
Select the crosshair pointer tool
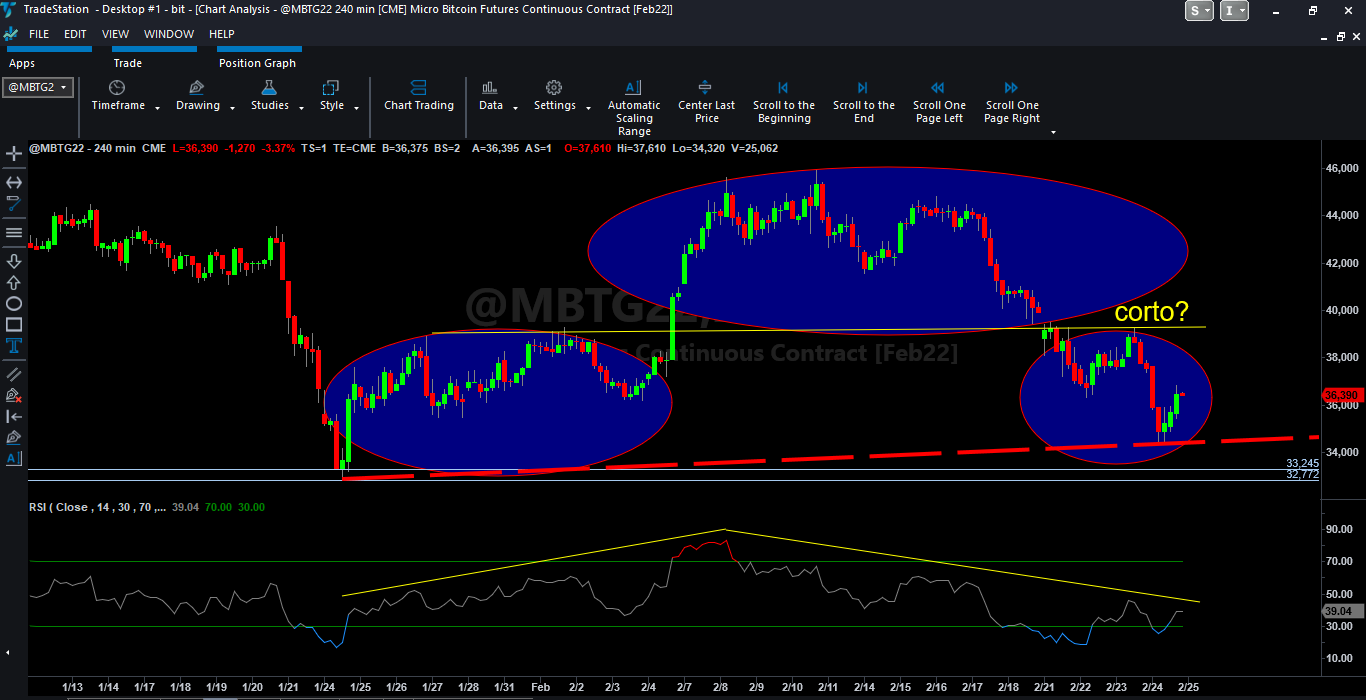pyautogui.click(x=14, y=154)
